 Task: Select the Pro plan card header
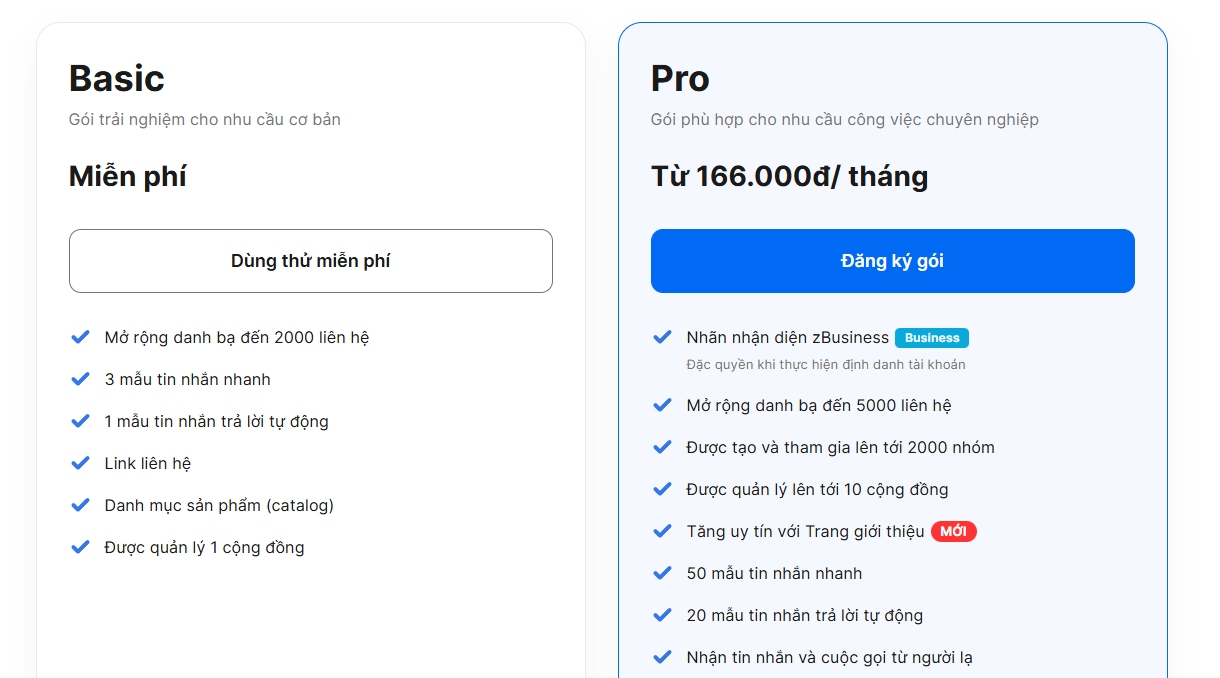pos(679,78)
